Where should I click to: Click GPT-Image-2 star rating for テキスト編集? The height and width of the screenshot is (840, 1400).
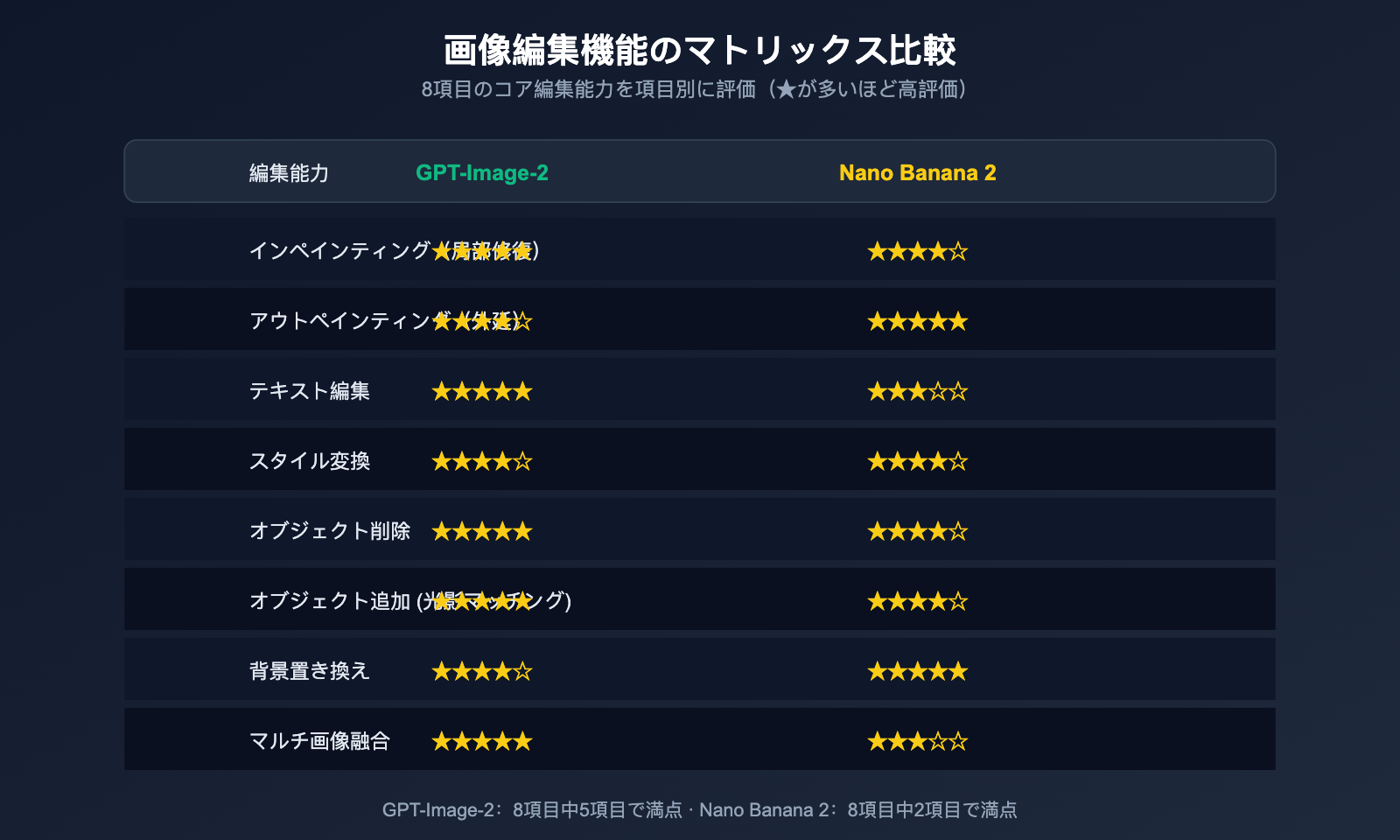coord(481,391)
